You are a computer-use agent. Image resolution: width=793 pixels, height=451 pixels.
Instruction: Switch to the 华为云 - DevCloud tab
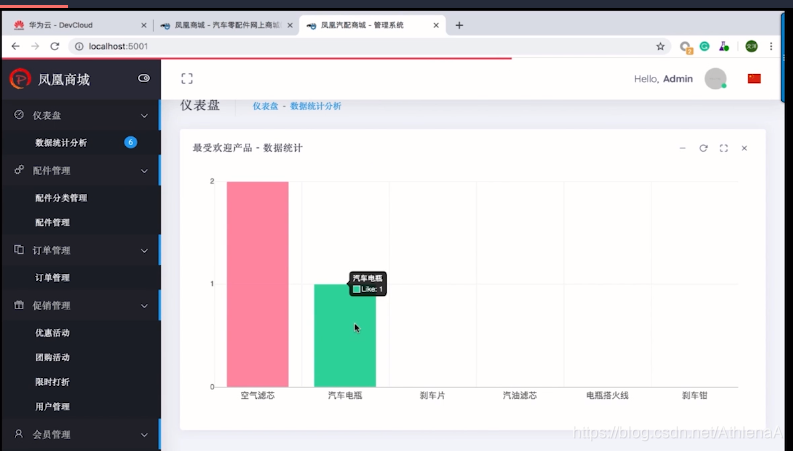(x=76, y=25)
